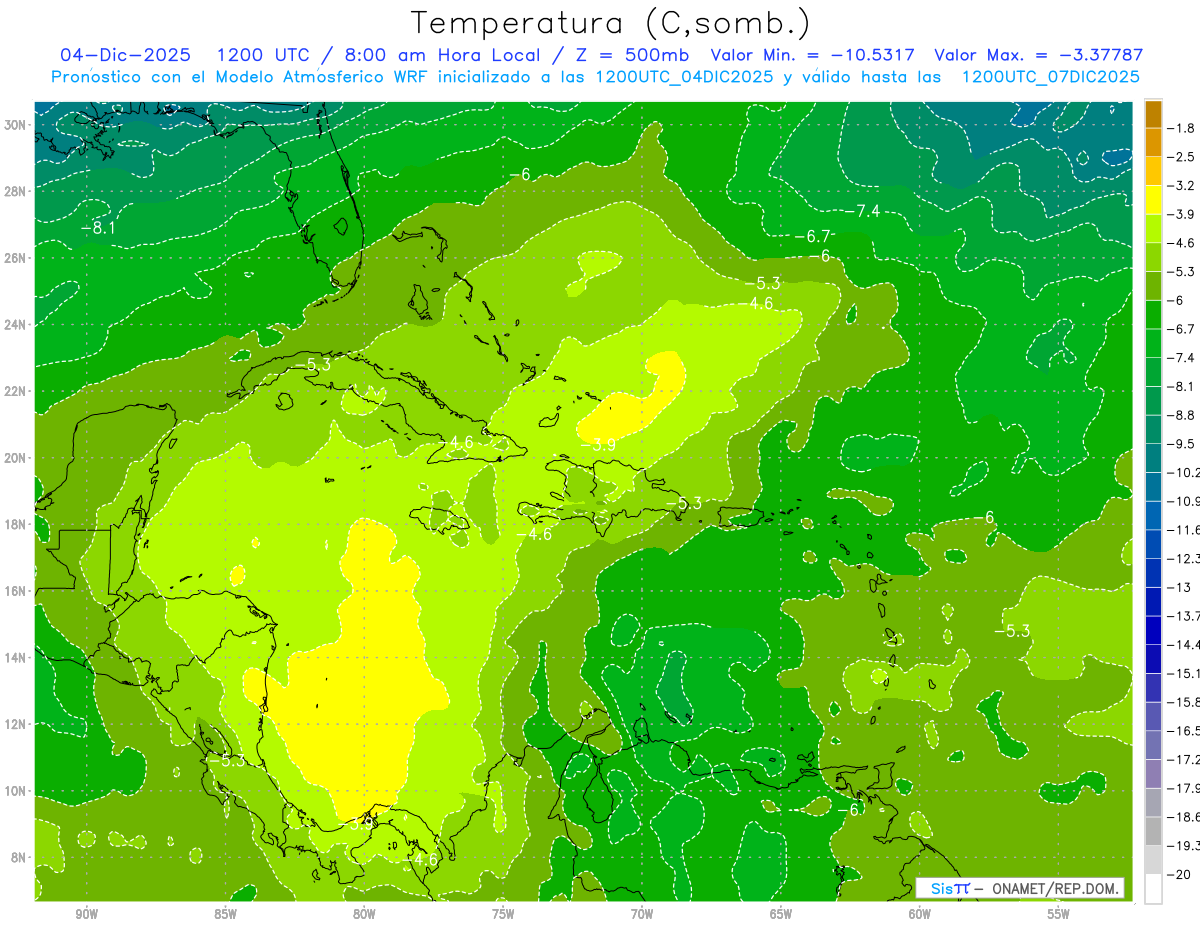The width and height of the screenshot is (1200, 927).
Task: Click the "22N" latitude axis label
Action: pos(15,391)
